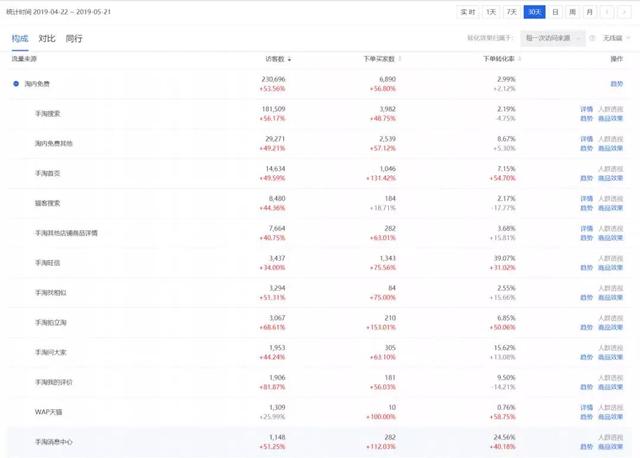Click help icon next to 无线端

[593, 38]
